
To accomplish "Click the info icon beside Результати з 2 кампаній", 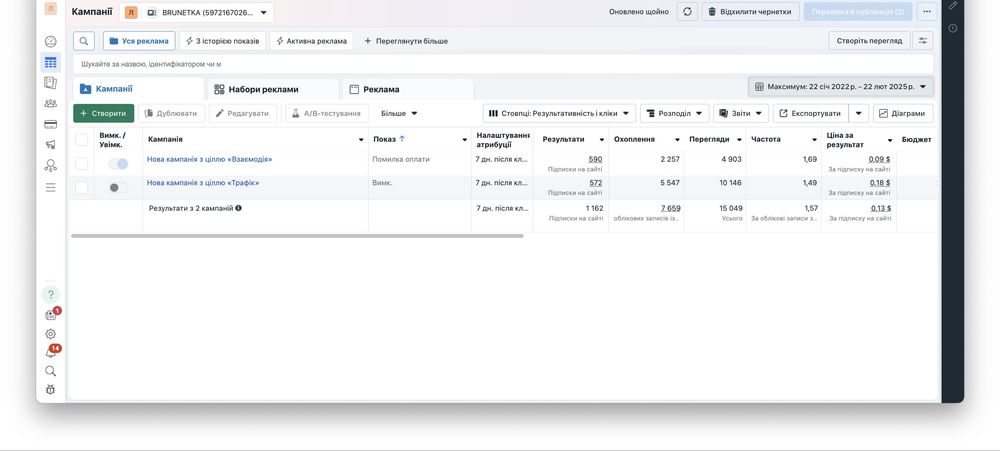I will coord(239,208).
